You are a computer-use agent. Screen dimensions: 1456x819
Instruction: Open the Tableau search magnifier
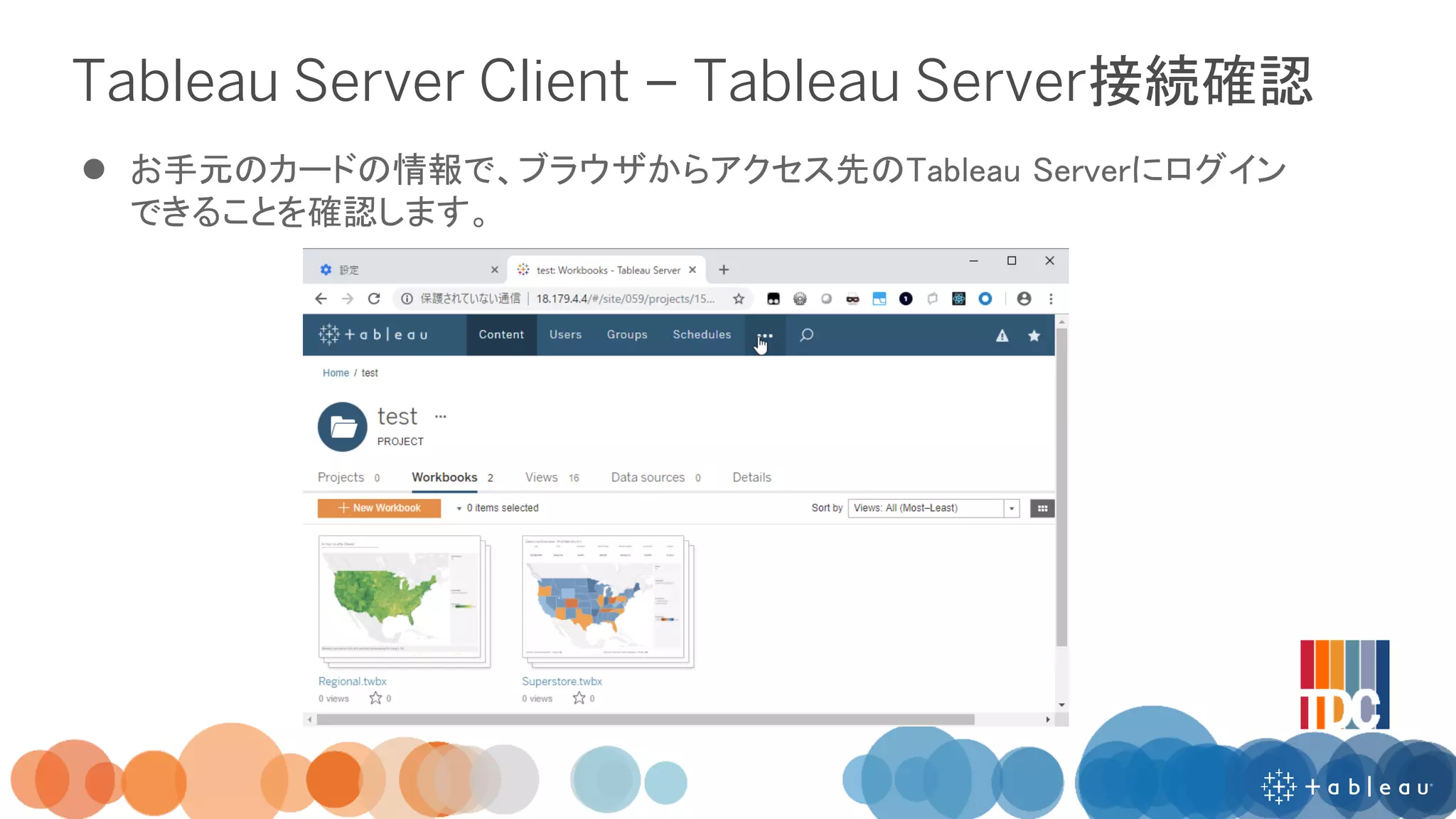pos(806,335)
